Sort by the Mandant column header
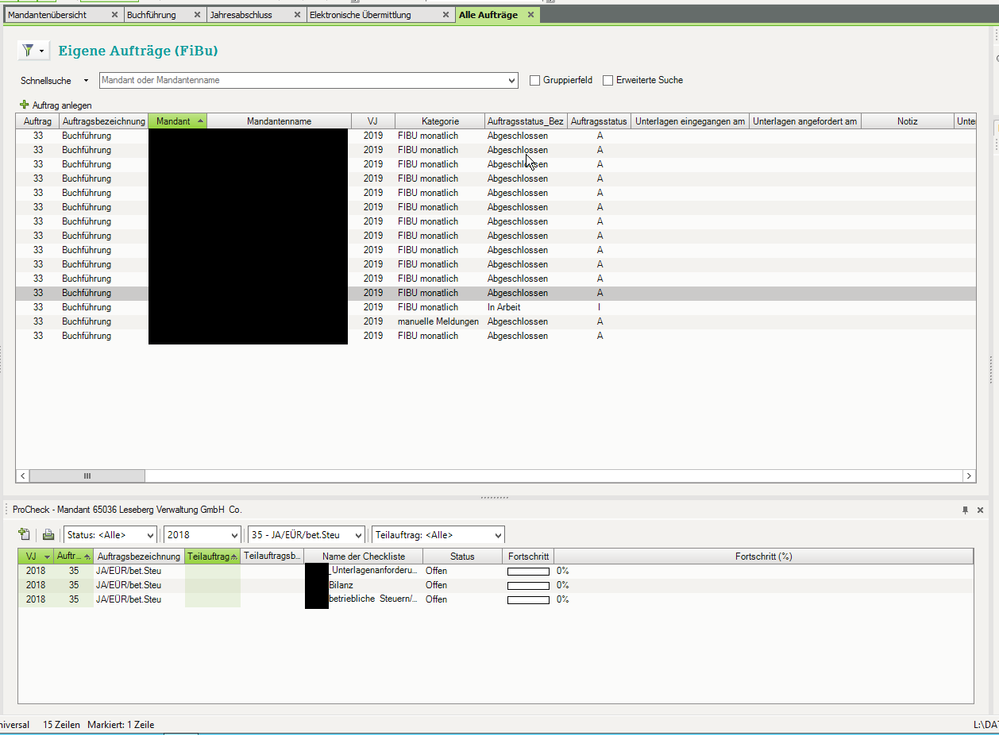The image size is (999, 735). (177, 121)
